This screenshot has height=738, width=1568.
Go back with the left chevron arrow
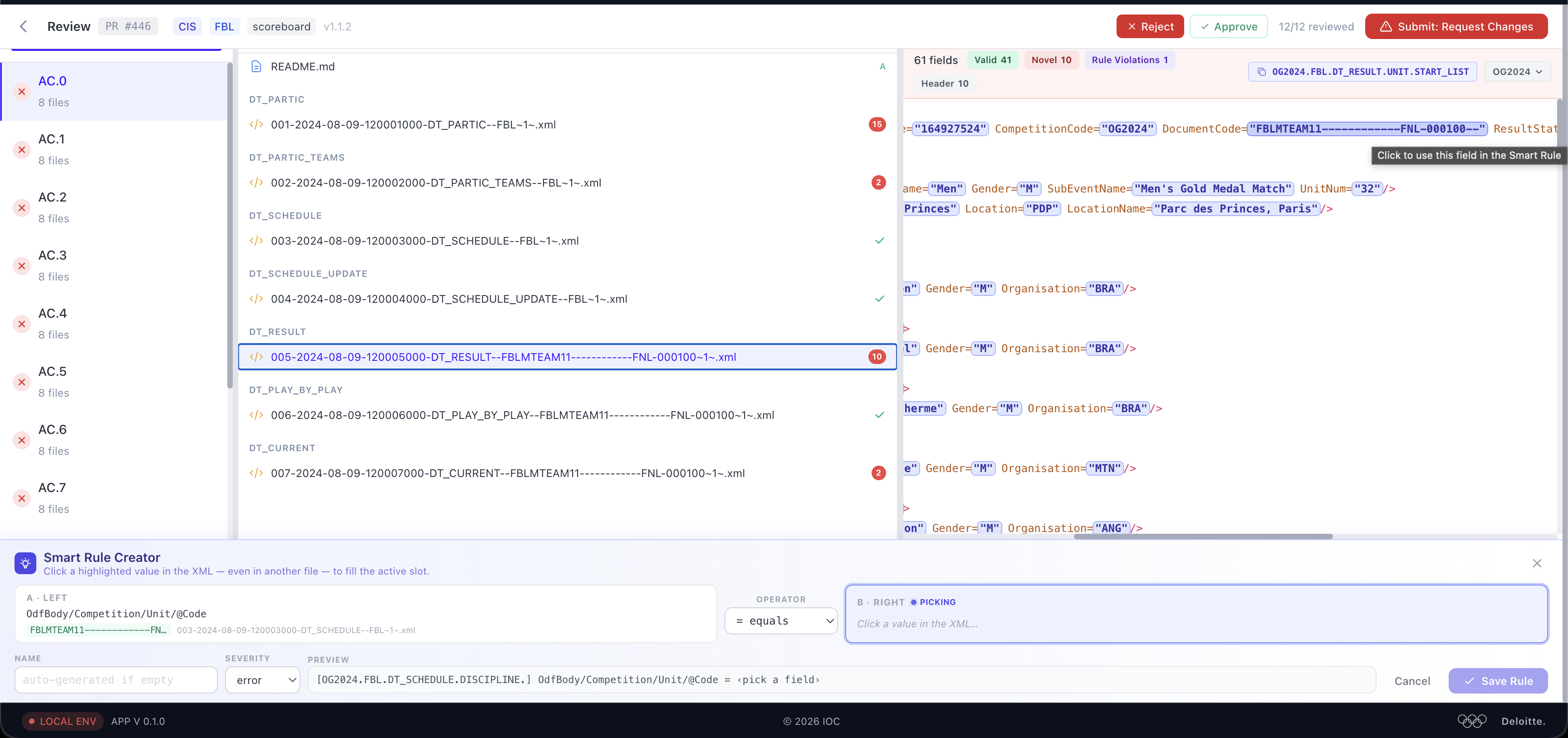[x=23, y=26]
